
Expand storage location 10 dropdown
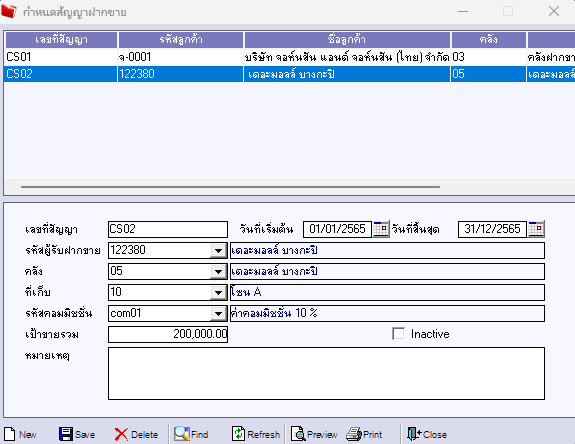click(219, 293)
